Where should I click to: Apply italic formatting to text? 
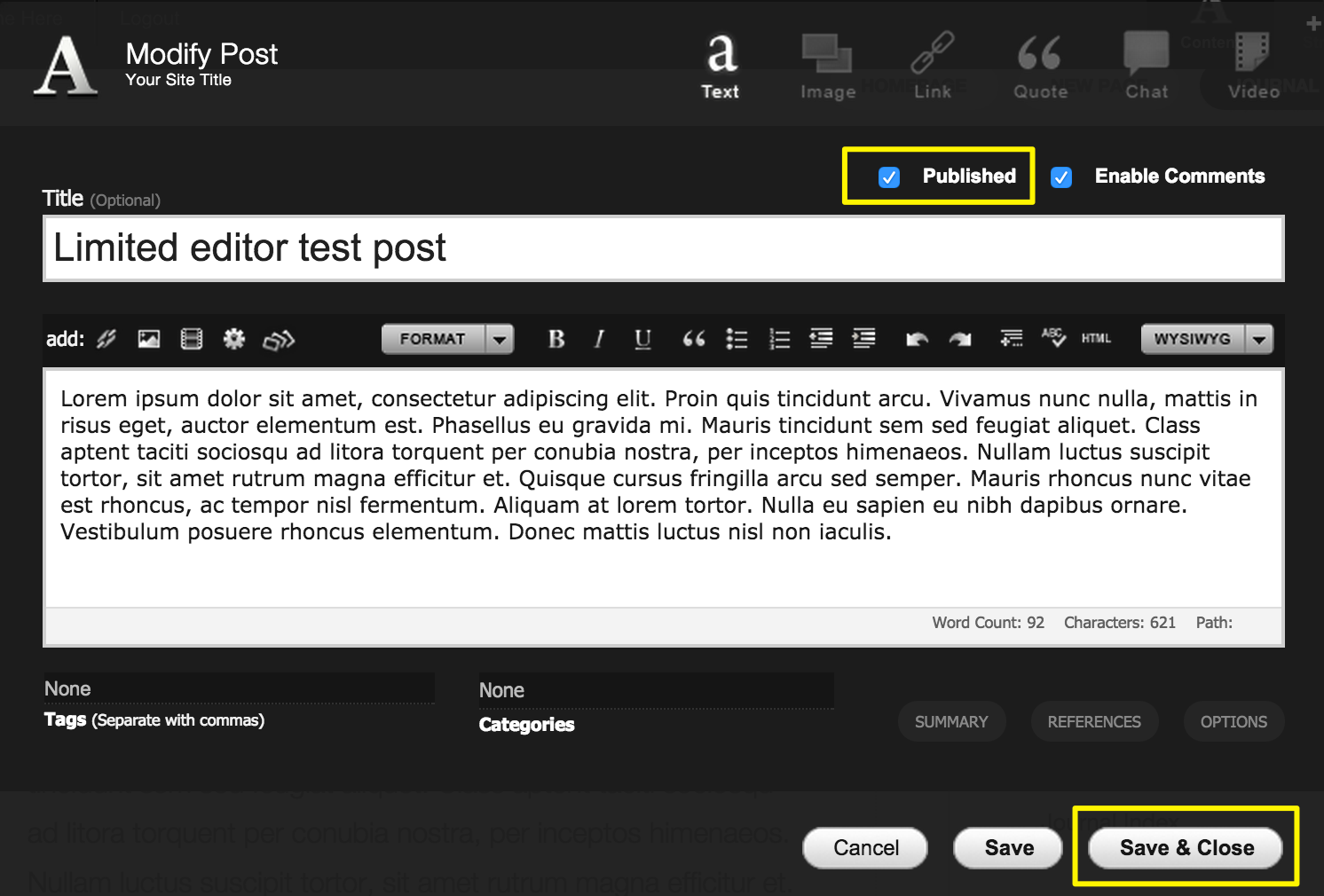600,339
